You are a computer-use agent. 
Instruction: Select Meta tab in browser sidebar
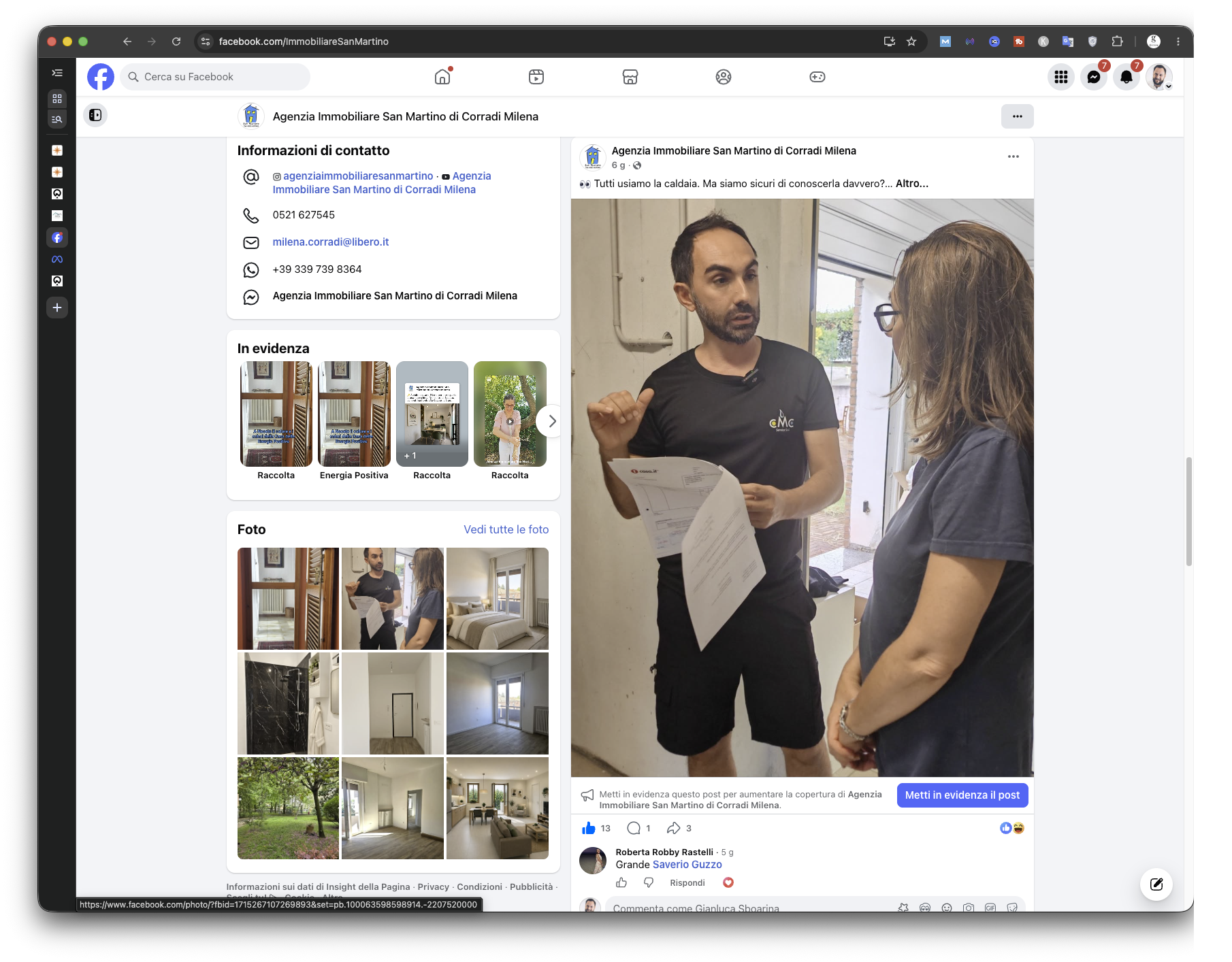pos(57,259)
